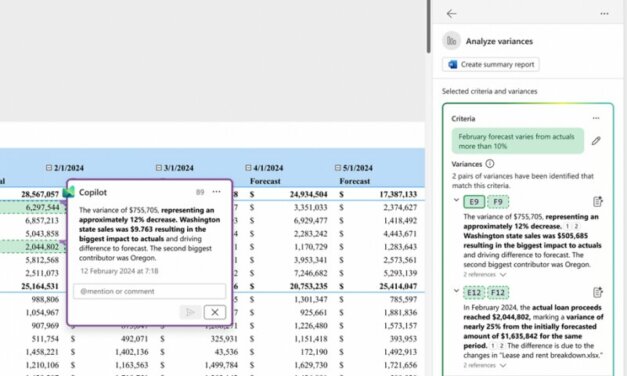The image size is (627, 376).
Task: Select cell with value 492,071
Action: pyautogui.click(x=134, y=338)
